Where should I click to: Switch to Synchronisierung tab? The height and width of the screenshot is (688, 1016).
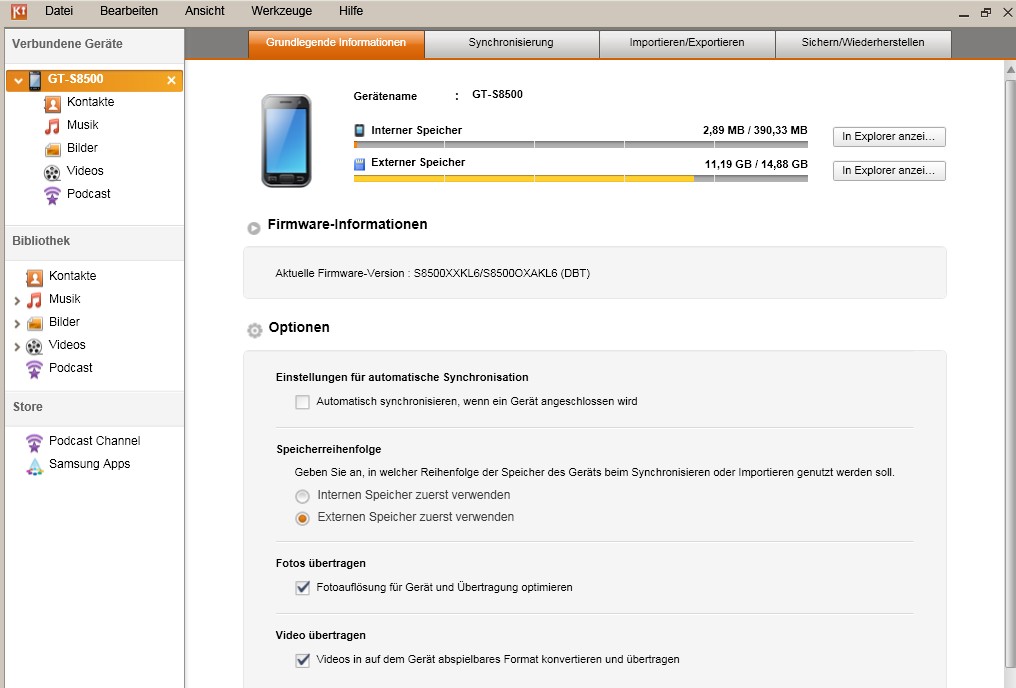511,43
